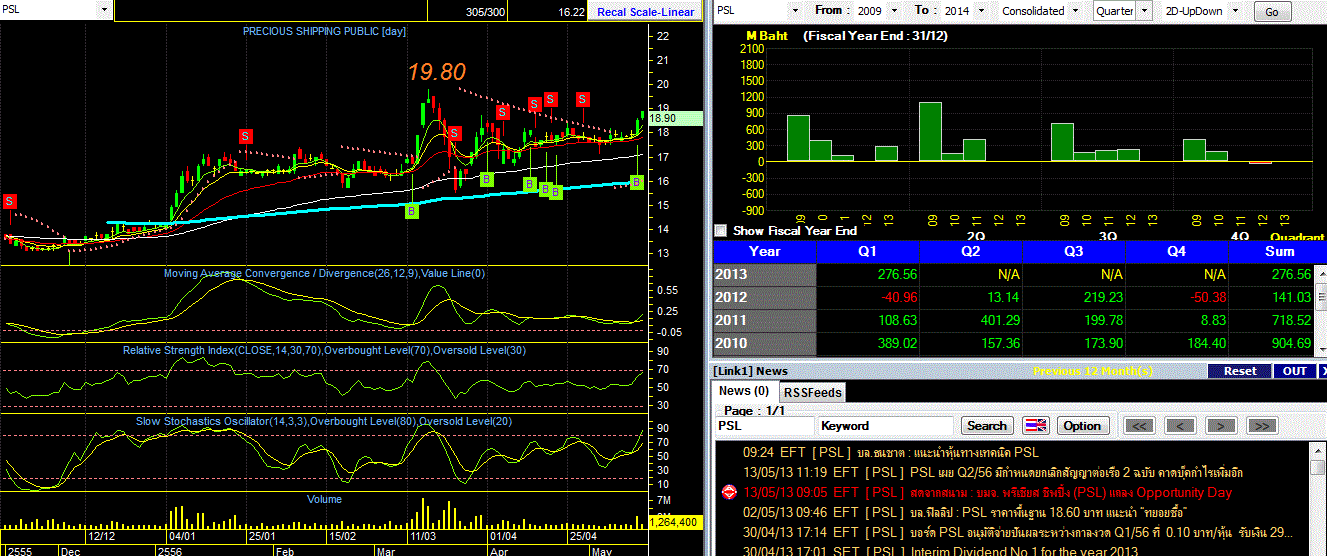1327x556 pixels.
Task: Click the PRECIOUS SHIPPING PUBLIC [day] chart title
Action: 325,32
